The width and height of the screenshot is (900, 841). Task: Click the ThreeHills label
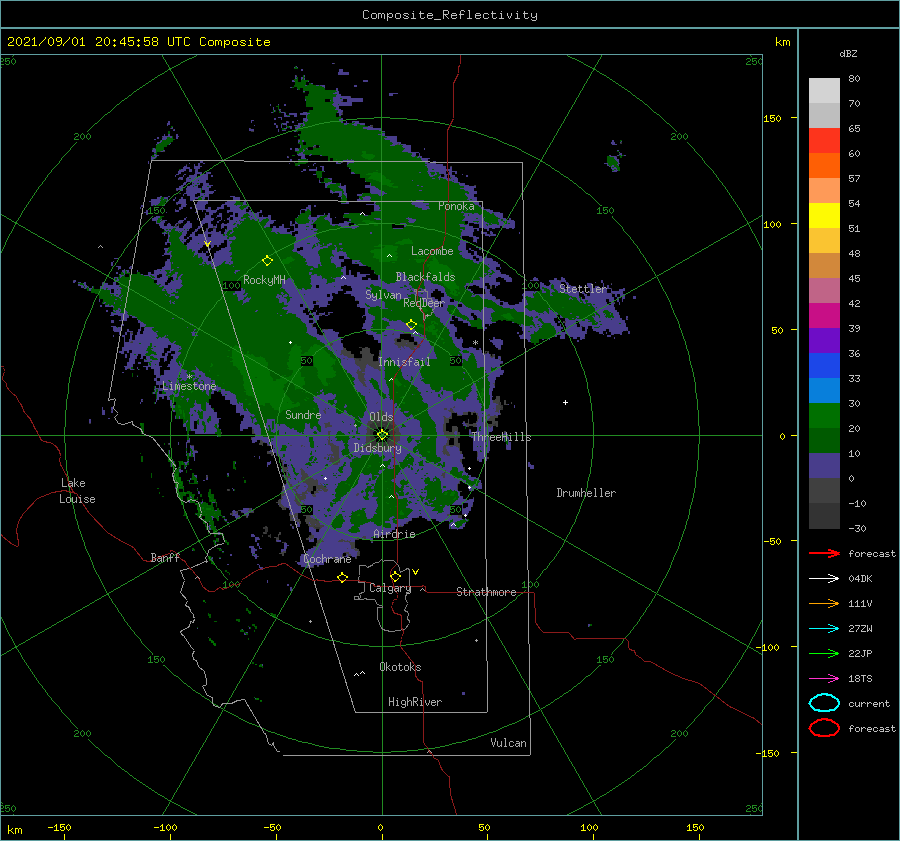click(501, 437)
